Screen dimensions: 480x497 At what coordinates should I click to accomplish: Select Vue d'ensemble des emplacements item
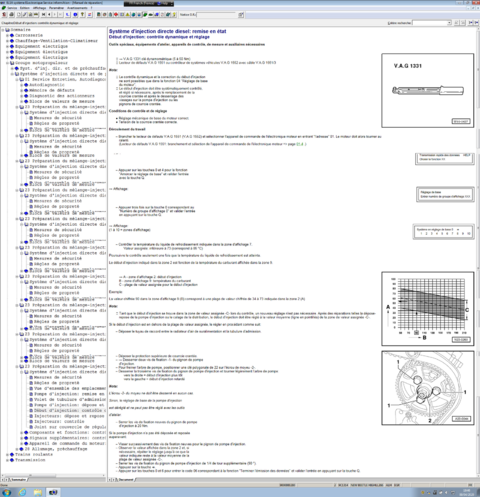(70, 388)
